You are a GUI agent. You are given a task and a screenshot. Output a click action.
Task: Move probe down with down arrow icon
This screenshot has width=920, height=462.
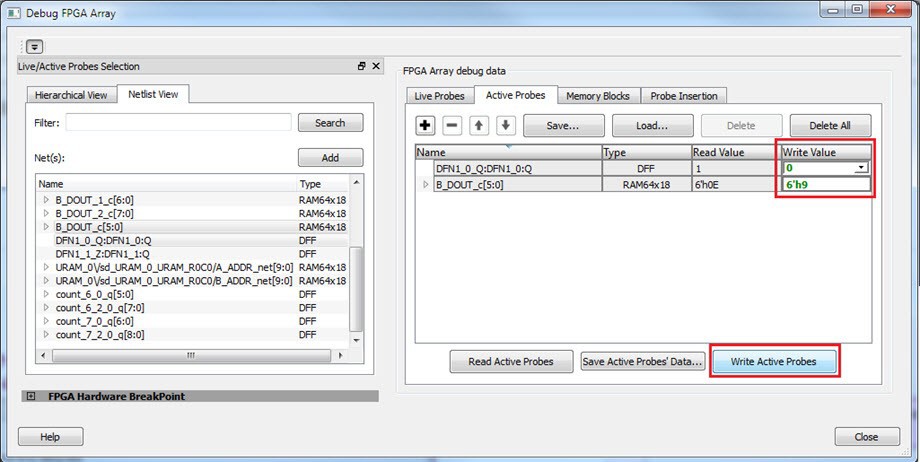pos(506,126)
